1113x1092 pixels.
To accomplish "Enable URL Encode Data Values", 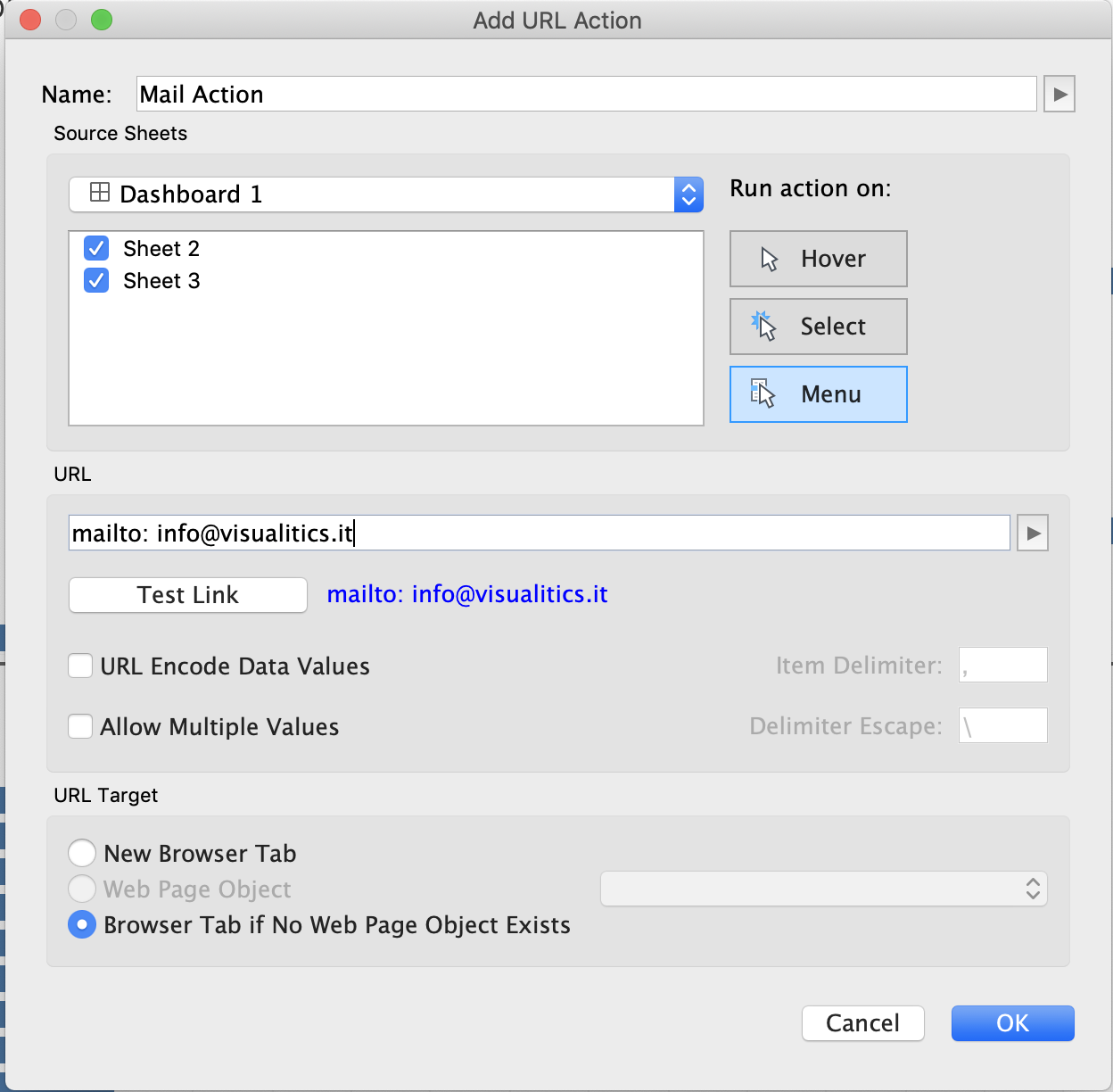I will click(x=81, y=666).
